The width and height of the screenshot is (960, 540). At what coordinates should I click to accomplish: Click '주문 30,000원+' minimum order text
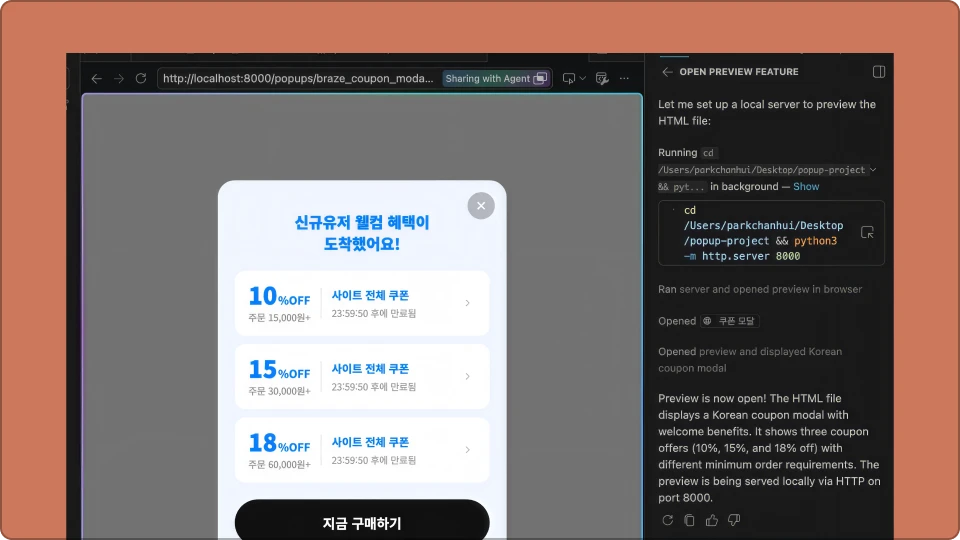coord(279,391)
